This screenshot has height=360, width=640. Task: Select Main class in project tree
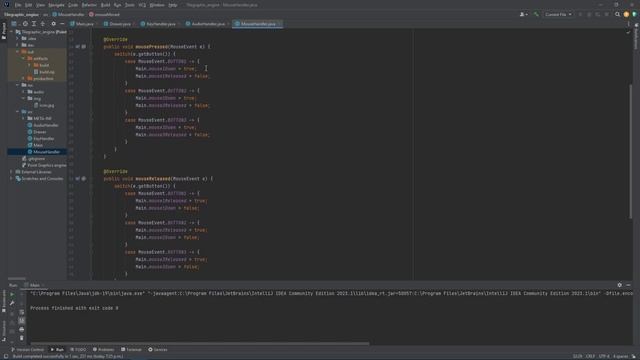pyautogui.click(x=38, y=145)
